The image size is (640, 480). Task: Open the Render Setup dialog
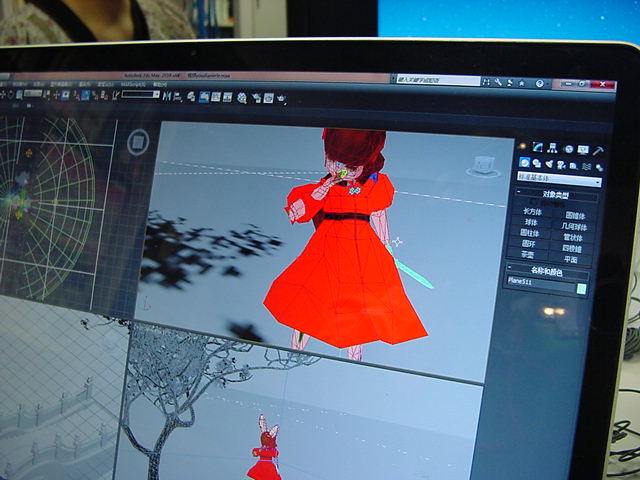pyautogui.click(x=256, y=98)
